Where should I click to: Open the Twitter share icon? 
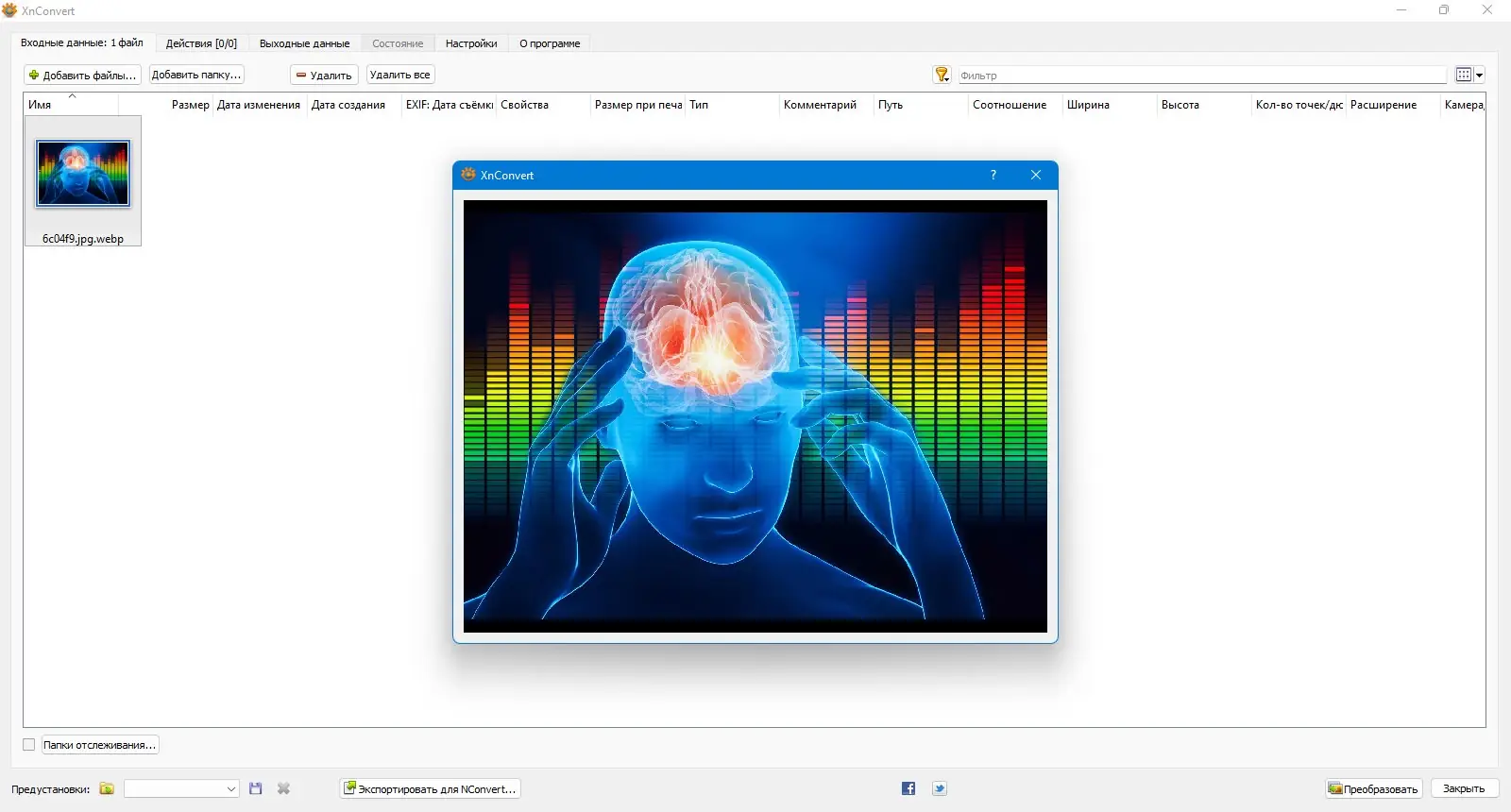(x=940, y=788)
